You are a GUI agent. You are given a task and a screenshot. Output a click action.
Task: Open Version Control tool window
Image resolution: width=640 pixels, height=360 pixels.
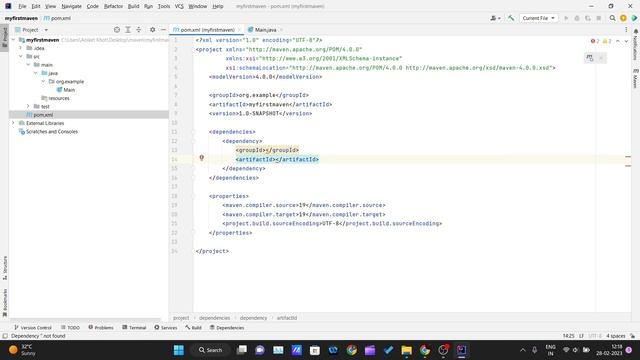(33, 327)
